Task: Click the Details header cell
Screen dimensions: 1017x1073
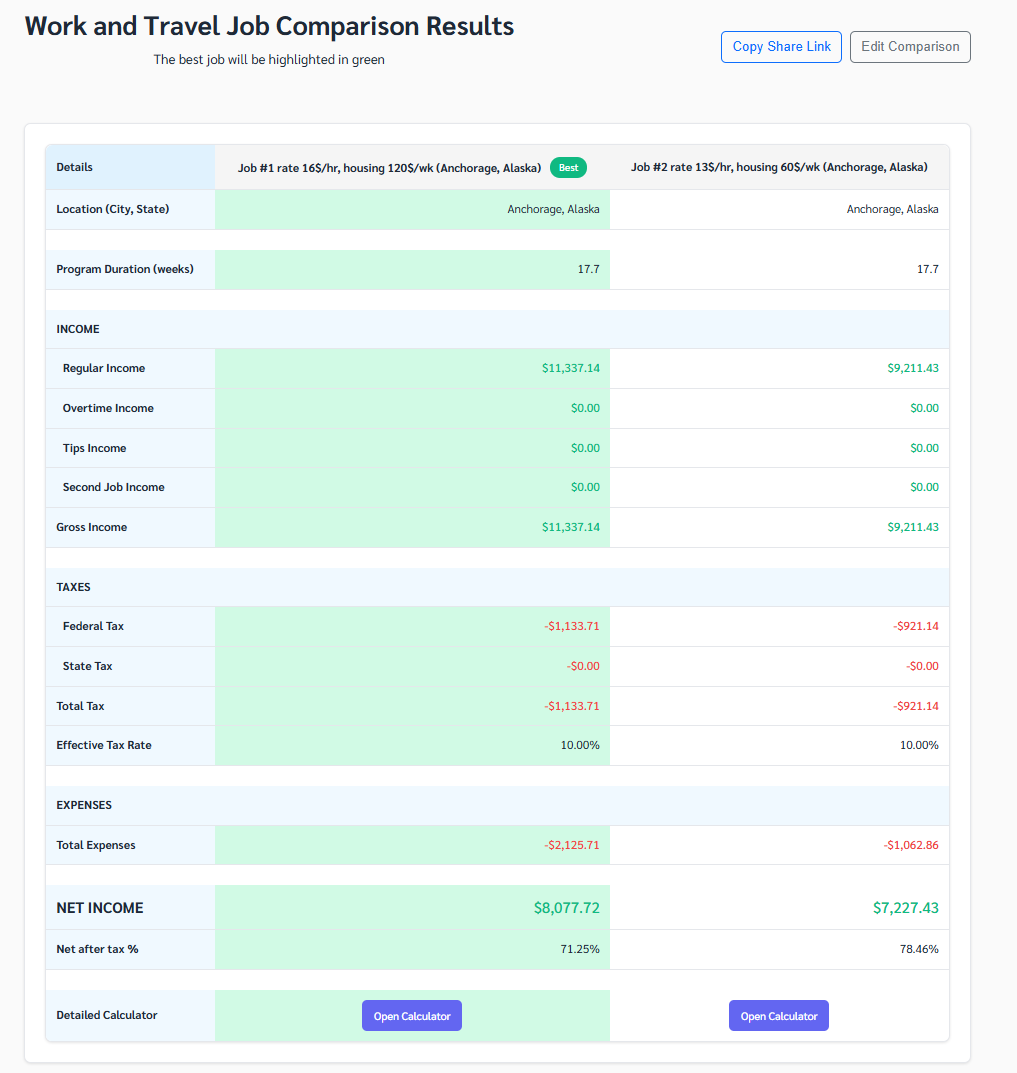Action: (130, 167)
